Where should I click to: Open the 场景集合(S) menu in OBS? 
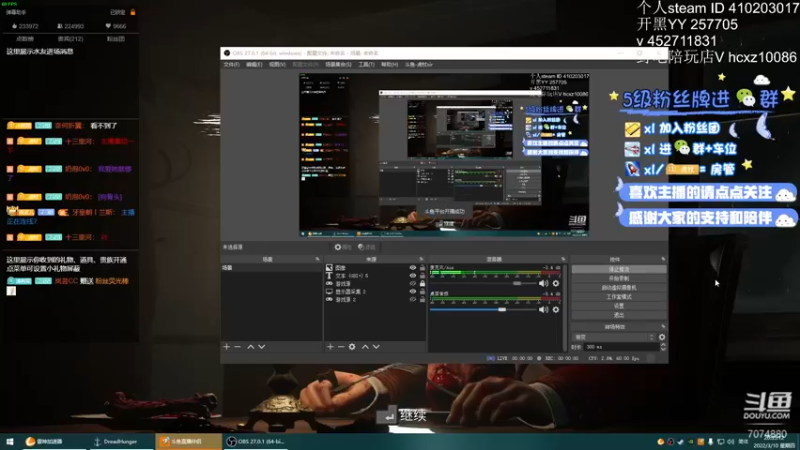point(338,65)
